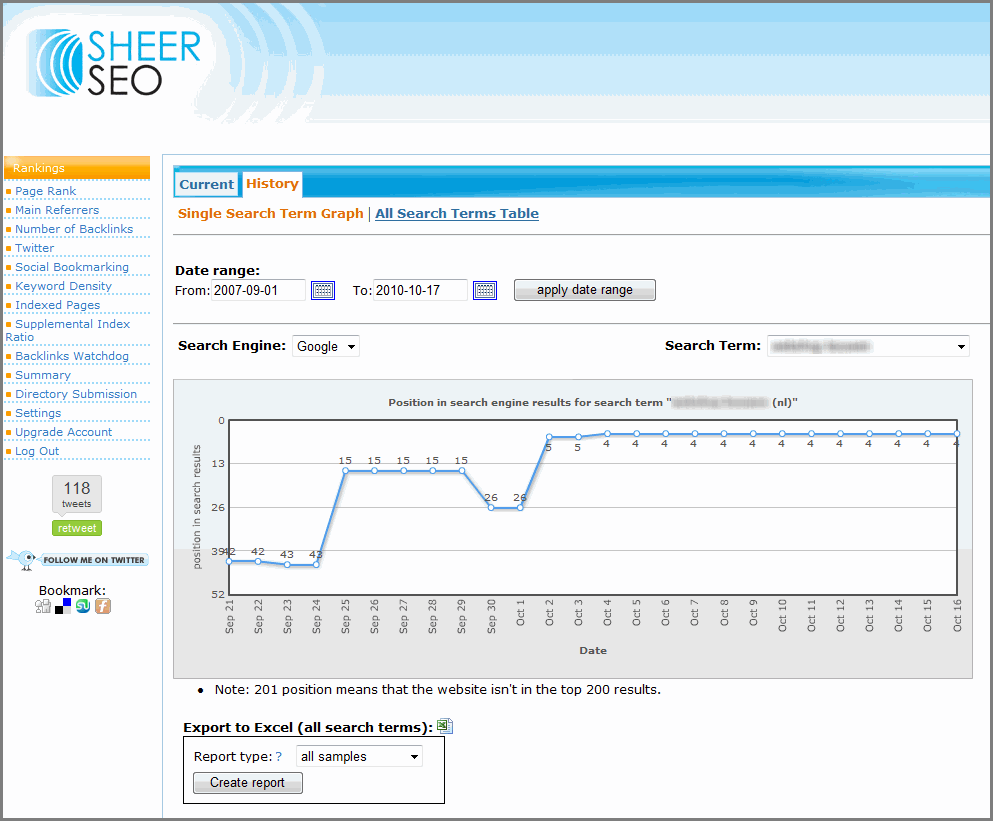Click the Sheer SEO logo

[x=115, y=62]
